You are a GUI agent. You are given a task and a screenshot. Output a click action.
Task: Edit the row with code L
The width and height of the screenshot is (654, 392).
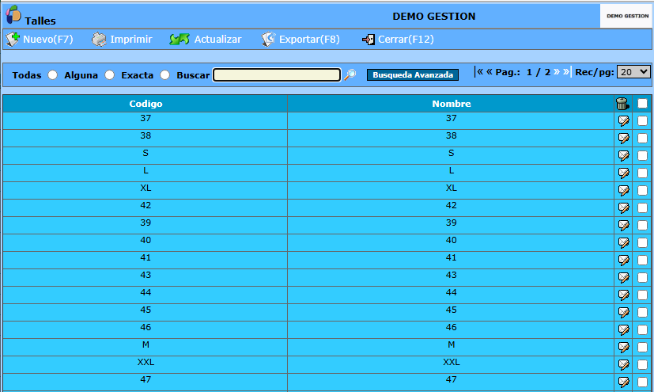[623, 173]
